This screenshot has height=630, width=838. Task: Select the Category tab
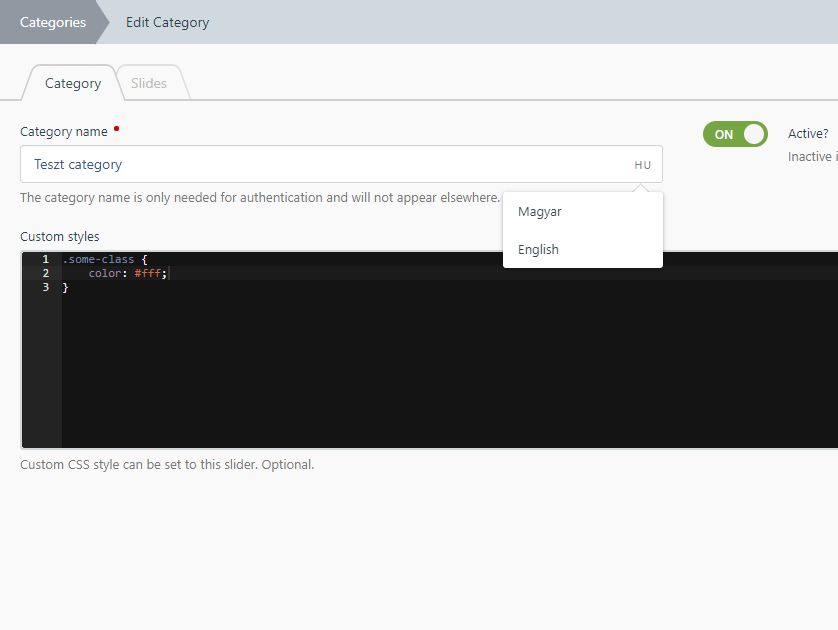tap(73, 83)
